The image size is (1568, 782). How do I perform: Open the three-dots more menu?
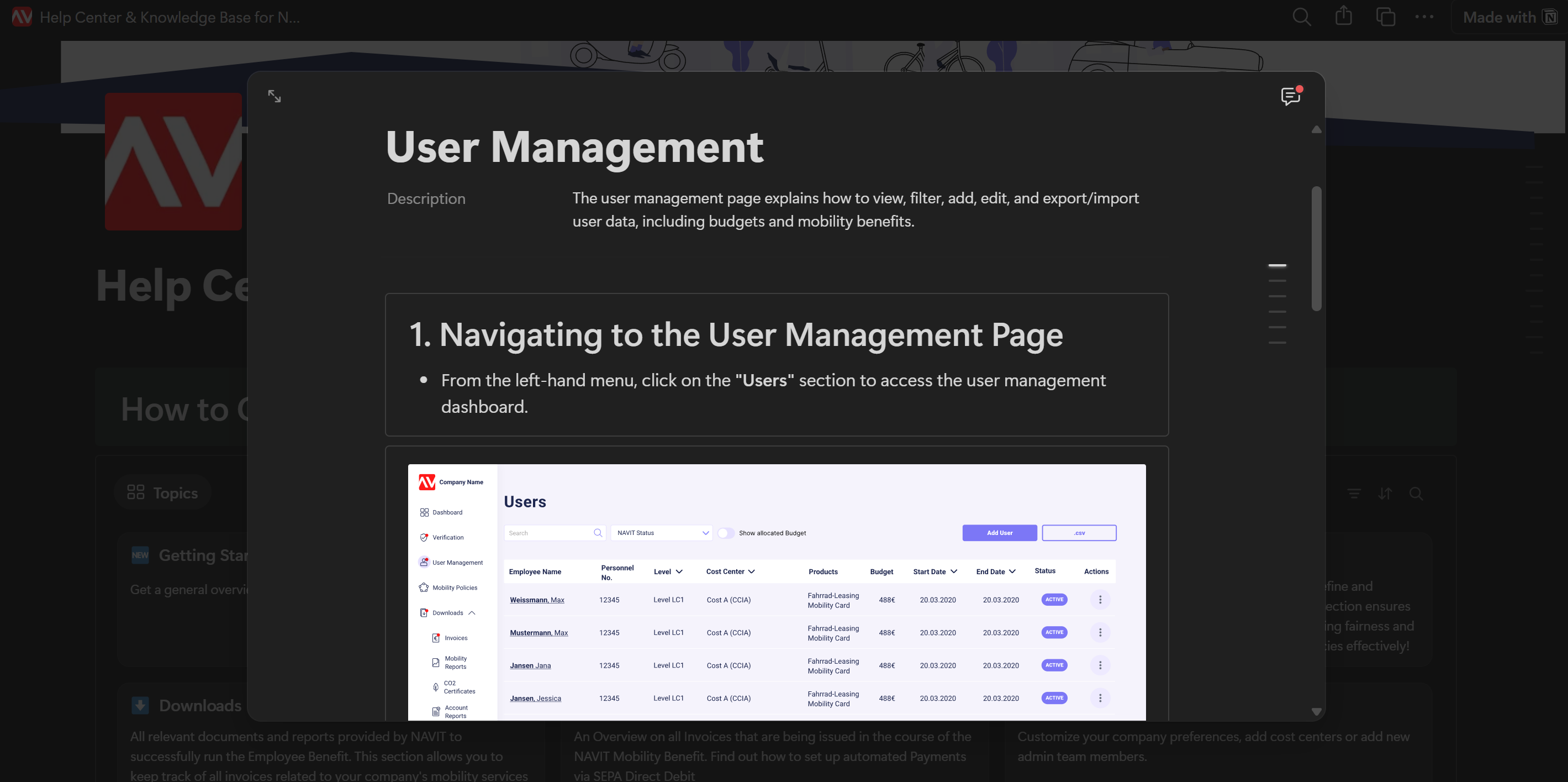tap(1424, 17)
